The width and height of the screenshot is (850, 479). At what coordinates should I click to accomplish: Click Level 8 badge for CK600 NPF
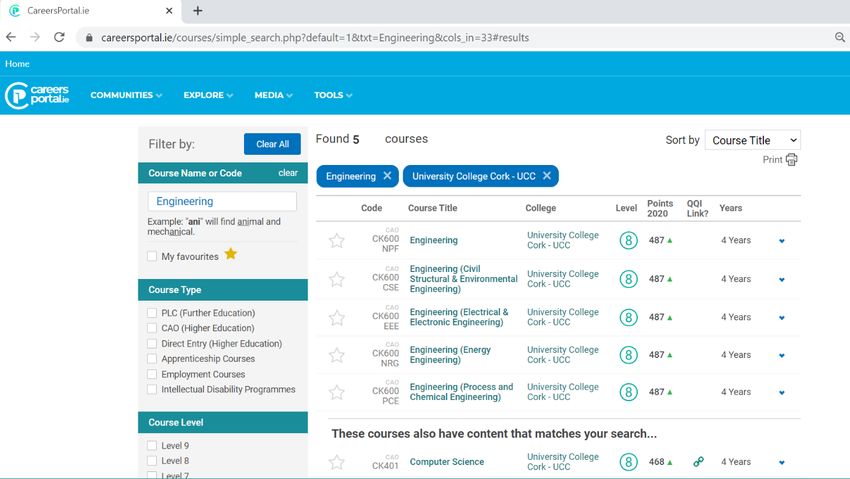628,240
